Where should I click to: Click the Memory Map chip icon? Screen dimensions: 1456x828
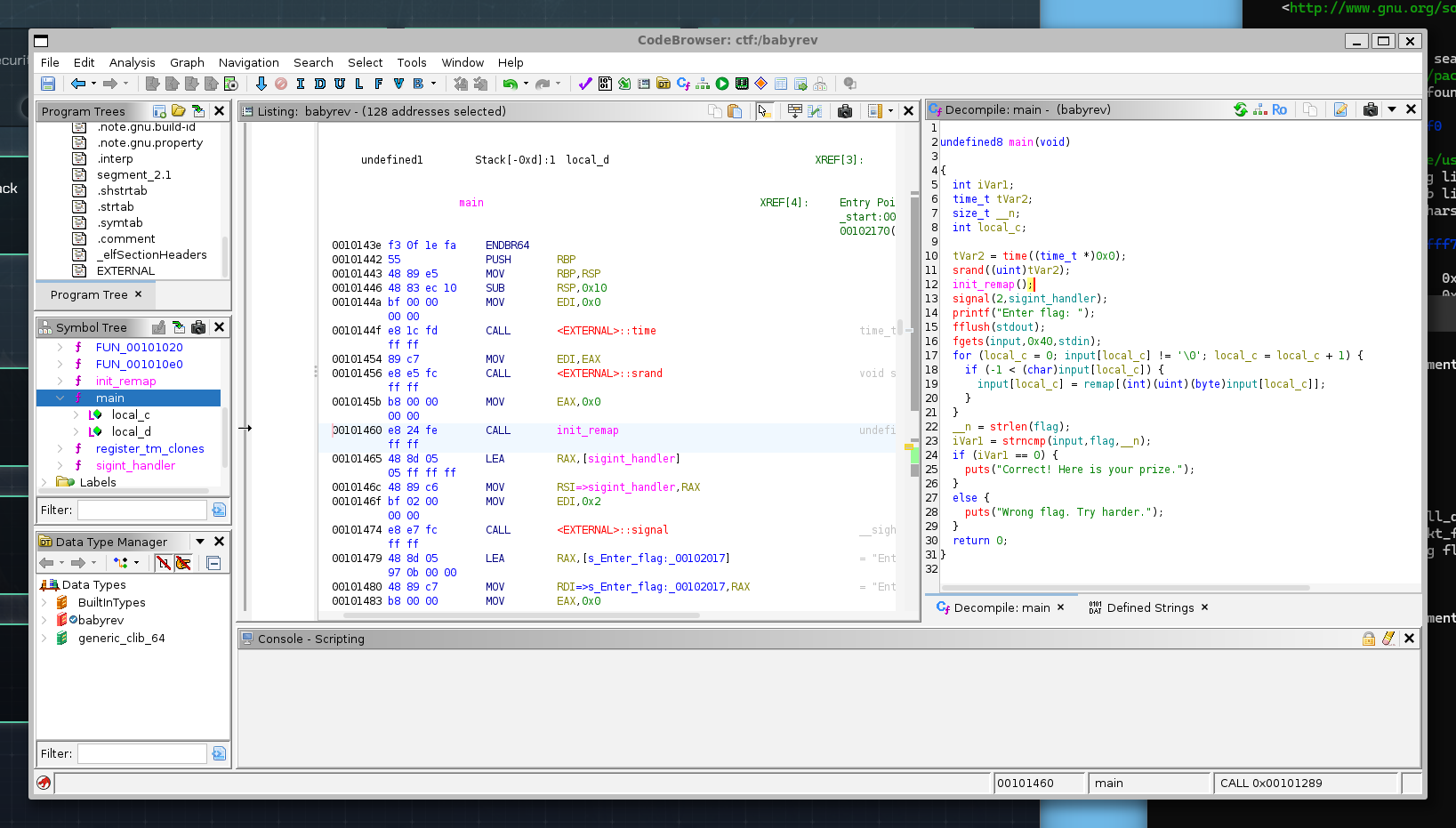(x=742, y=84)
